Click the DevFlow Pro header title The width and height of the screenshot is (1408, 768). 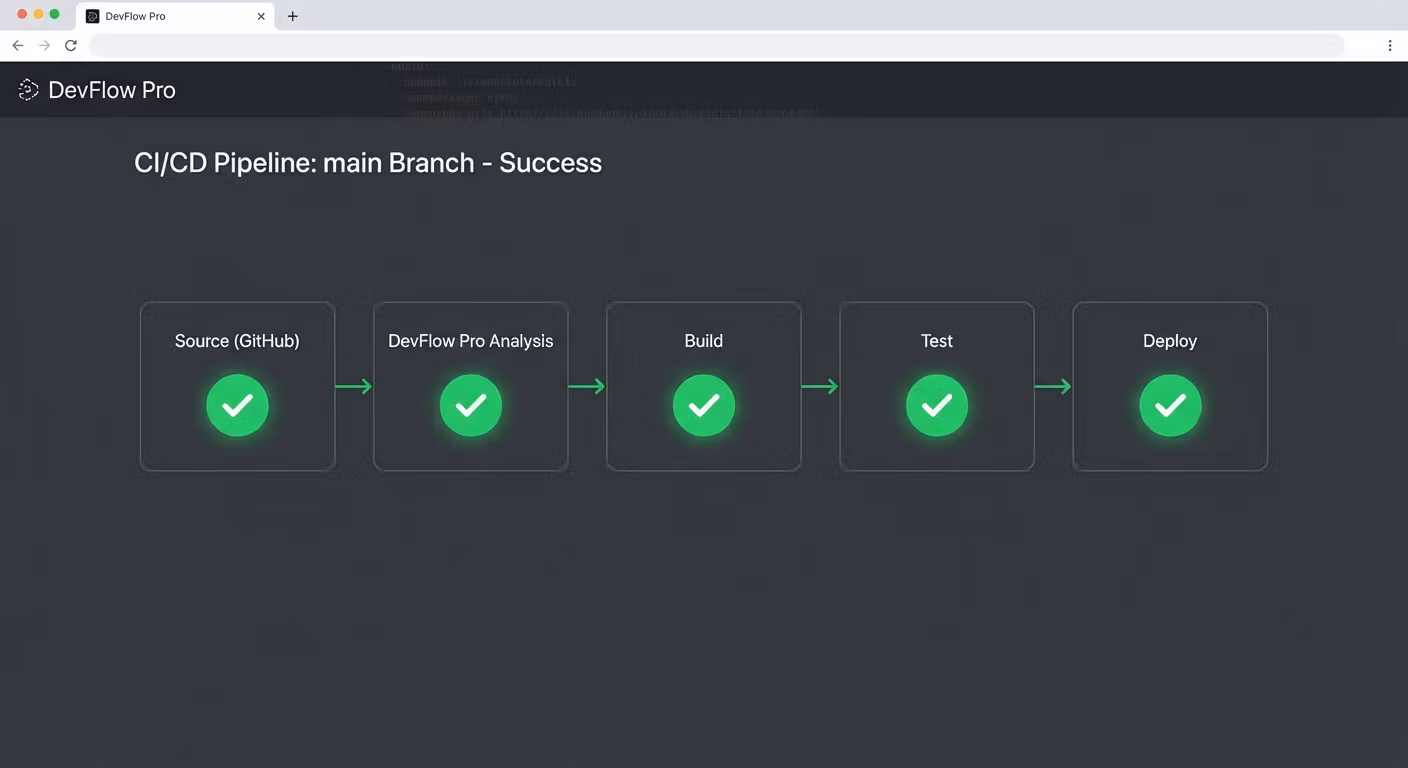pos(112,90)
